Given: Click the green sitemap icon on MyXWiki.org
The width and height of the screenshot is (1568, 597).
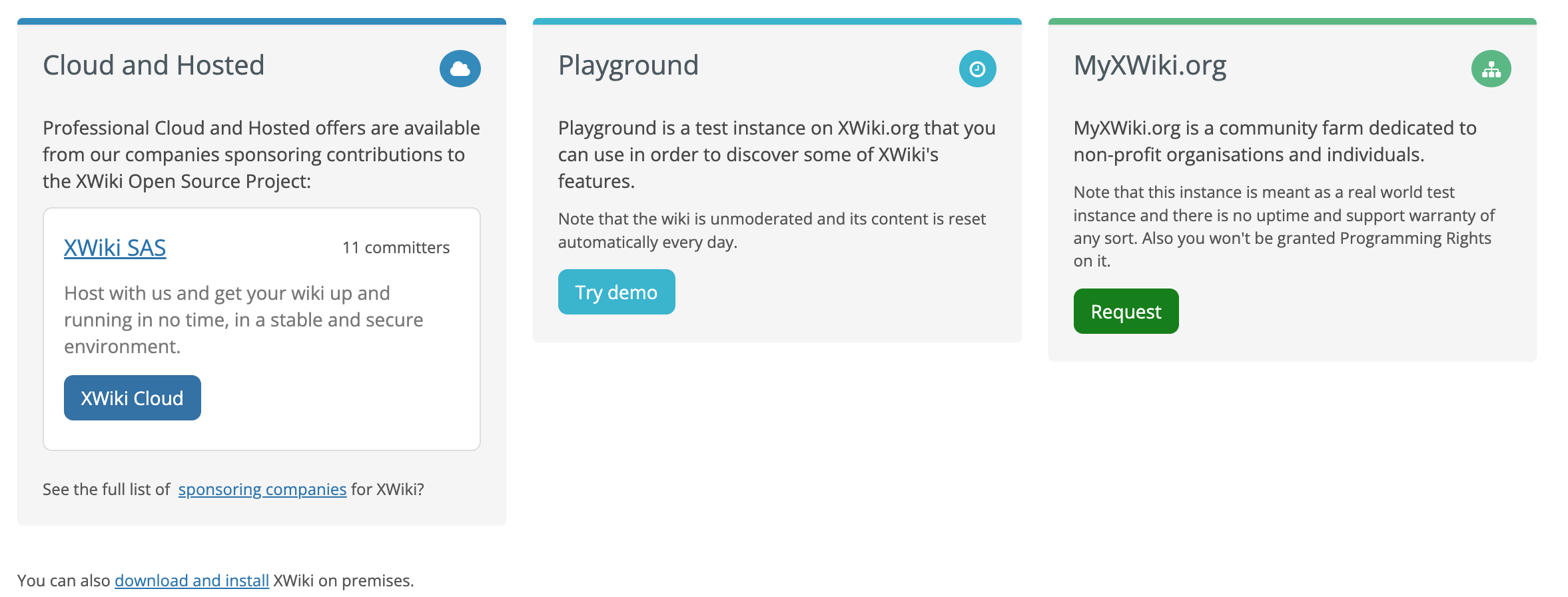Looking at the screenshot, I should pos(1491,69).
